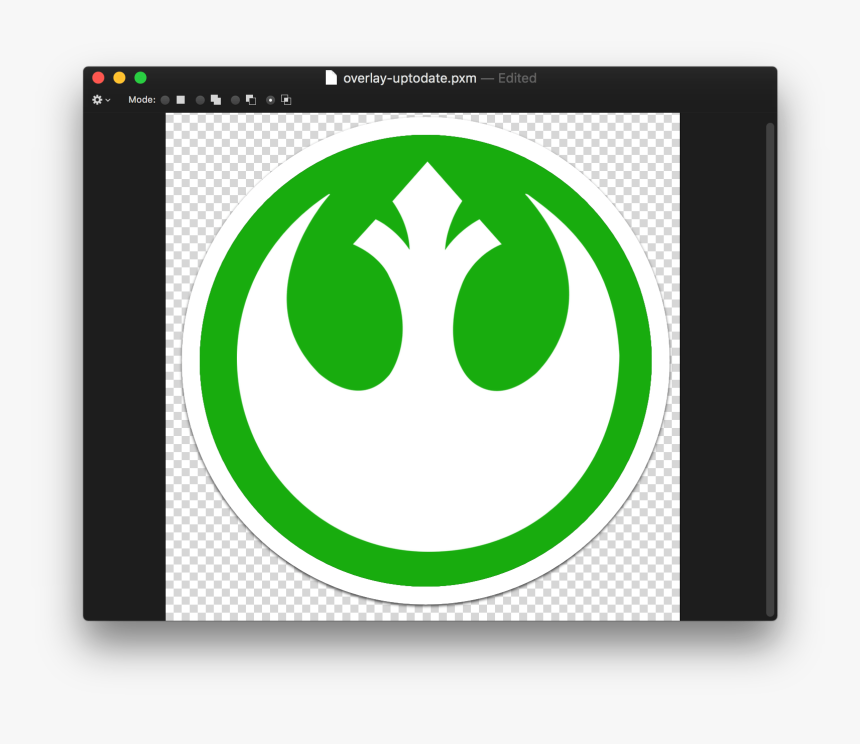Click the overlay-uptodate.pxm window title
The image size is (860, 744).
[410, 78]
